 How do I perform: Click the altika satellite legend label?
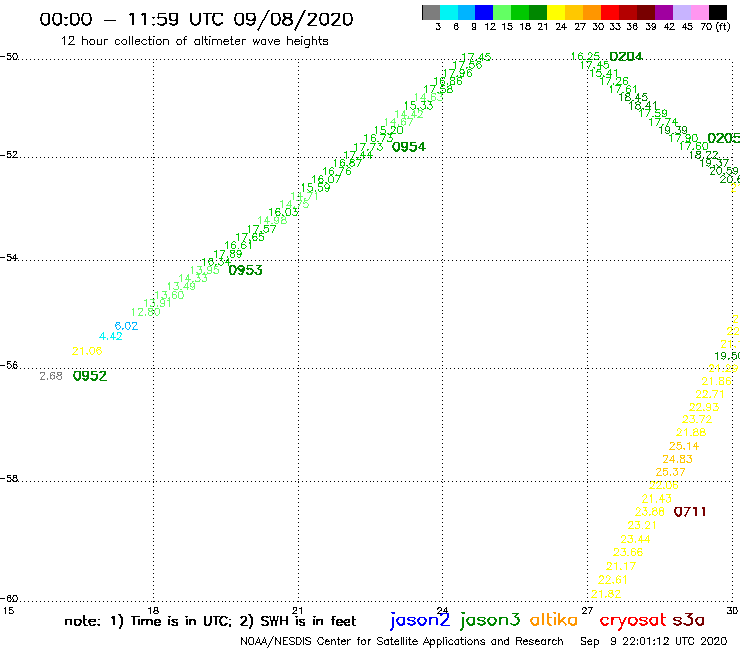553,619
